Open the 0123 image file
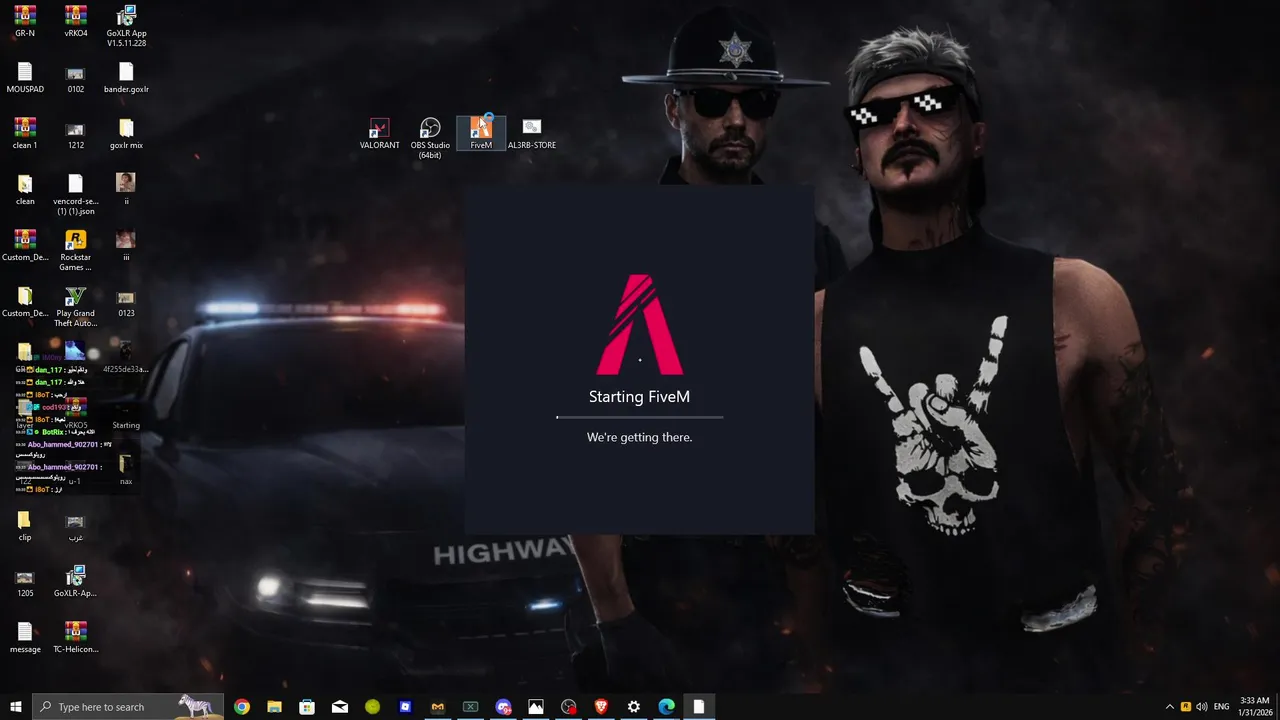This screenshot has width=1280, height=720. coord(126,302)
